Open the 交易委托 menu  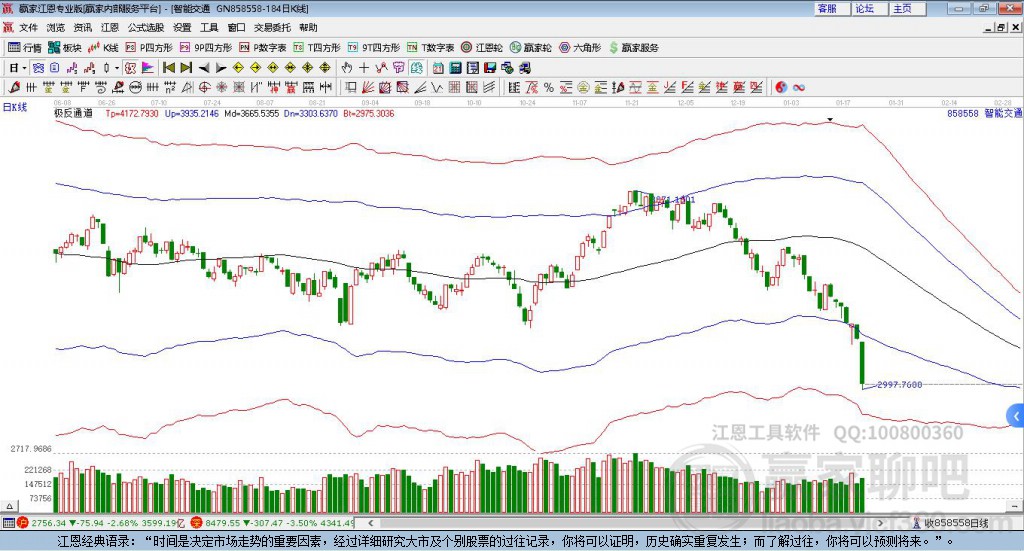[x=272, y=27]
